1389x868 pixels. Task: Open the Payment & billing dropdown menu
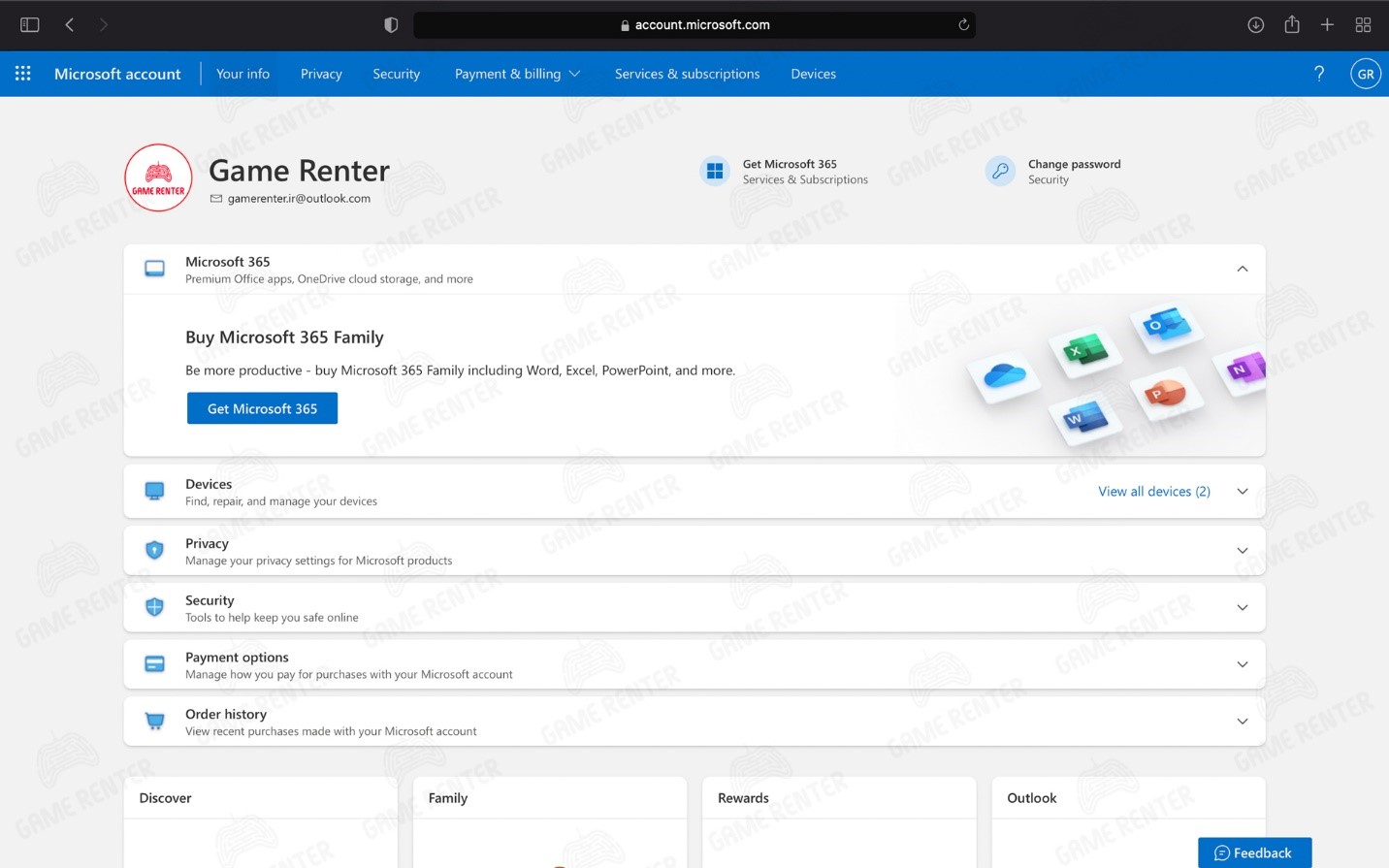tap(517, 74)
